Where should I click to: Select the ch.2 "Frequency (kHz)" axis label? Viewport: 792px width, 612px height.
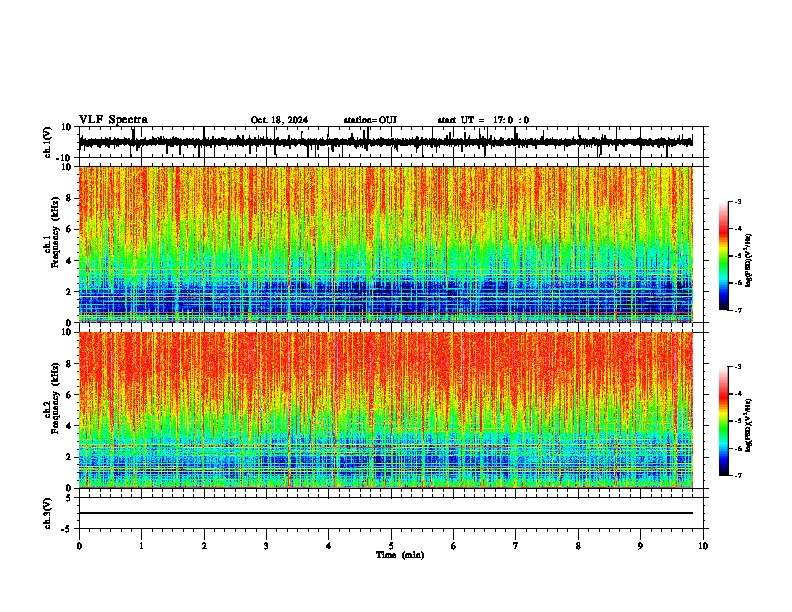(55, 398)
